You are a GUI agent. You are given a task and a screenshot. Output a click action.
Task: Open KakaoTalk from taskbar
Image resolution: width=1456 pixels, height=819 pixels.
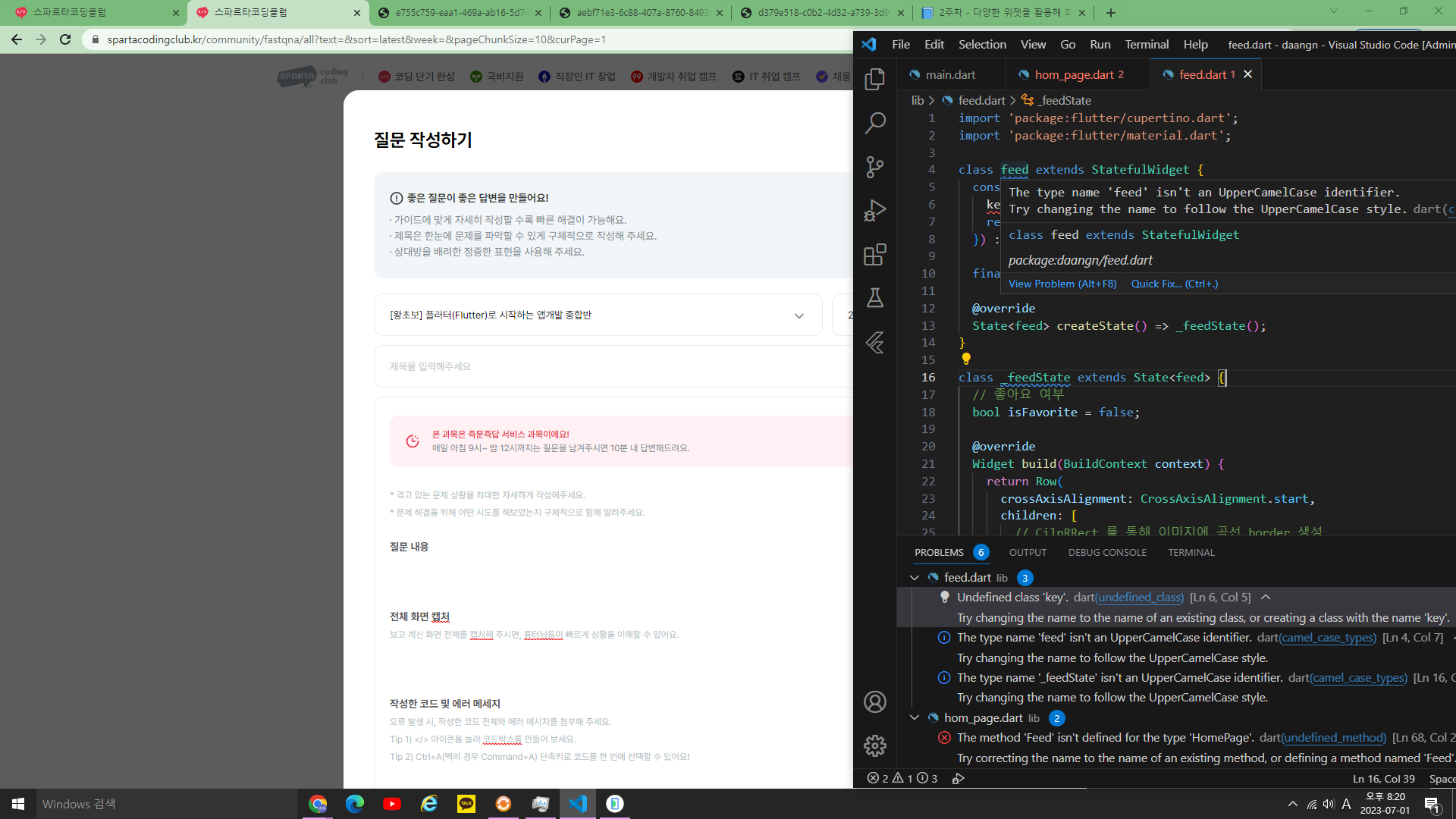[466, 804]
